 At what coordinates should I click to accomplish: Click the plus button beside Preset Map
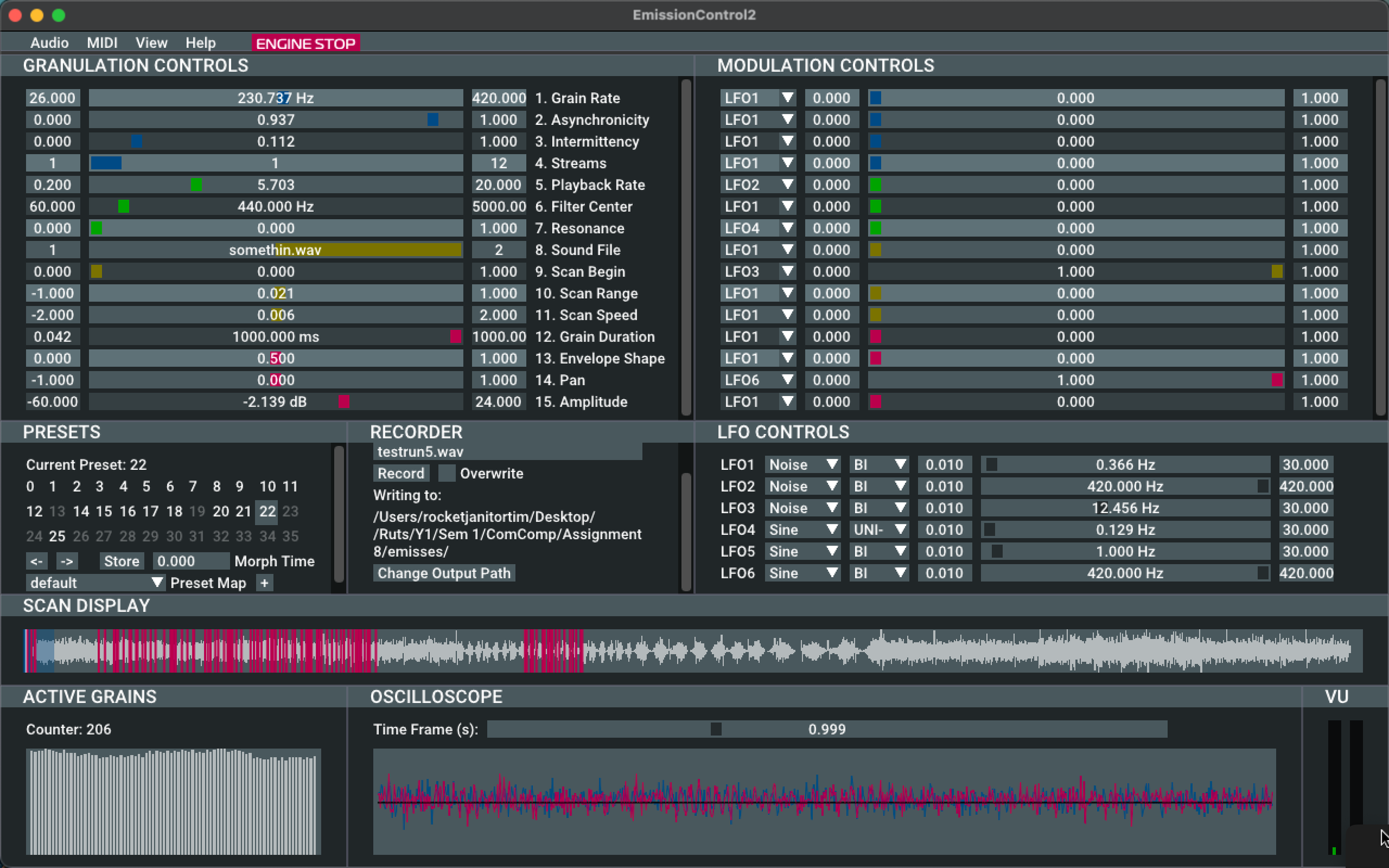[264, 583]
